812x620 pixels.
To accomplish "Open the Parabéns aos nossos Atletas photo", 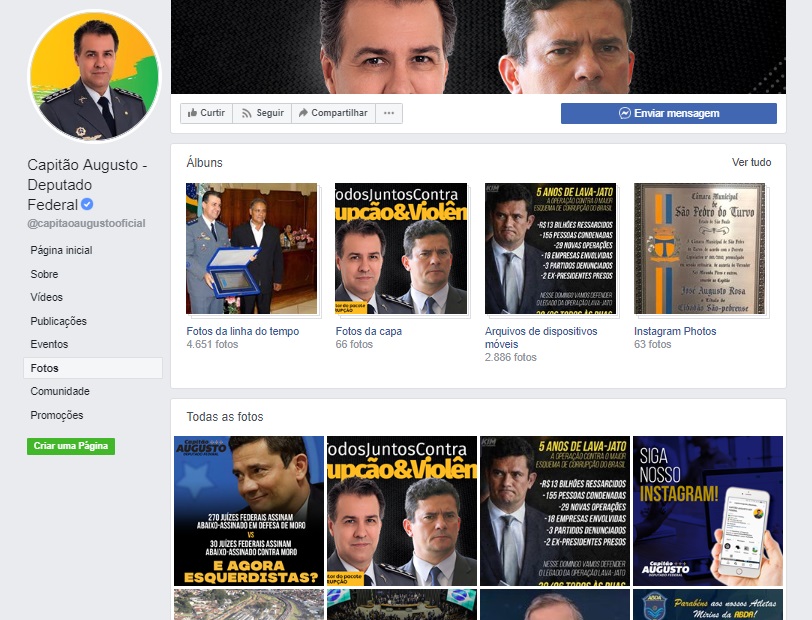I will click(x=708, y=604).
